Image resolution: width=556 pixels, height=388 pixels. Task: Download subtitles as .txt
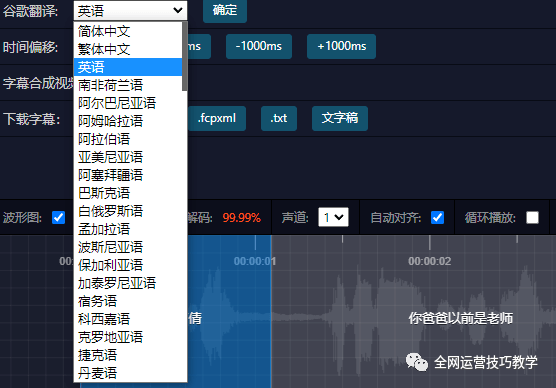279,118
